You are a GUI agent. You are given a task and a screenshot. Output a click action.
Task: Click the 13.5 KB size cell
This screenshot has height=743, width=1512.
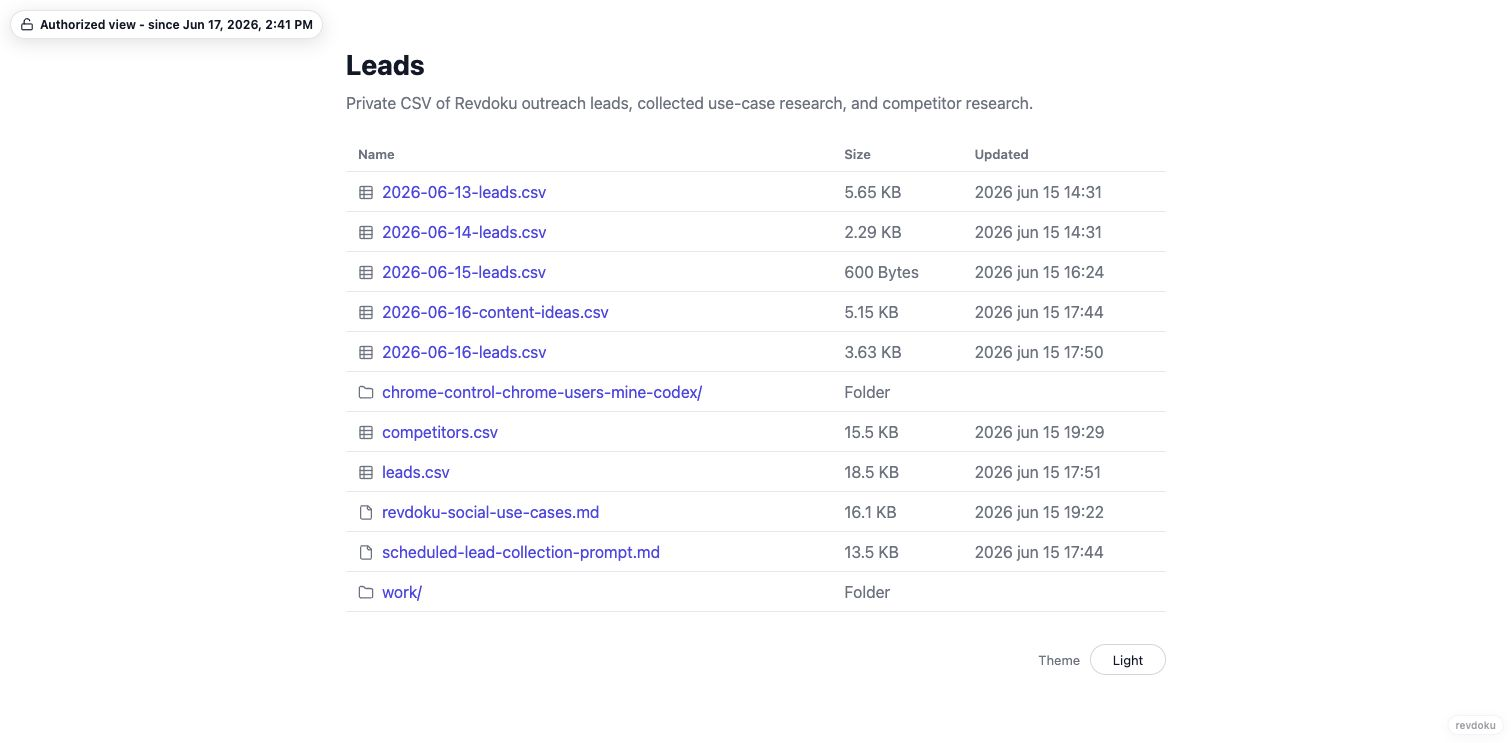click(871, 552)
